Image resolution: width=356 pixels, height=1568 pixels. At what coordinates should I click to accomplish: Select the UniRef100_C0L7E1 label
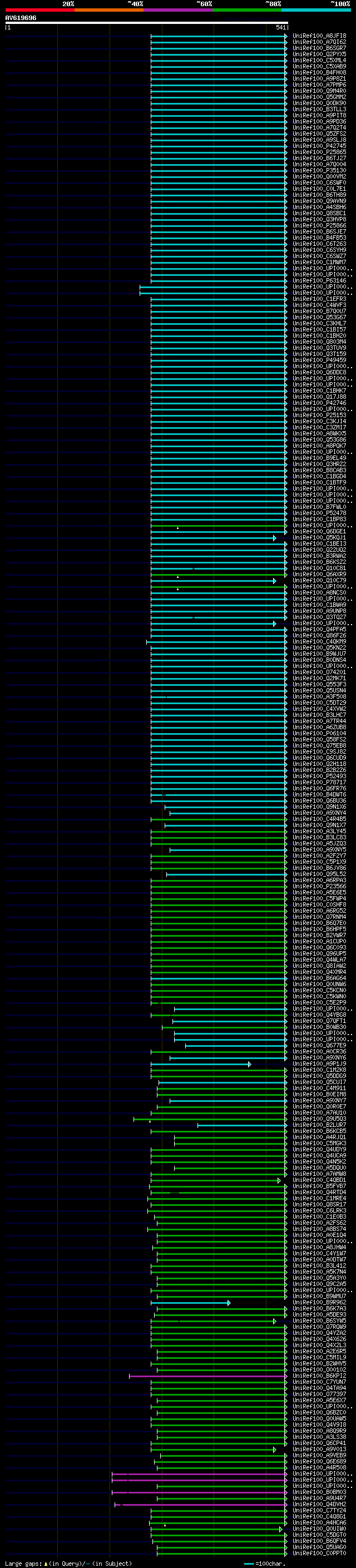319,189
